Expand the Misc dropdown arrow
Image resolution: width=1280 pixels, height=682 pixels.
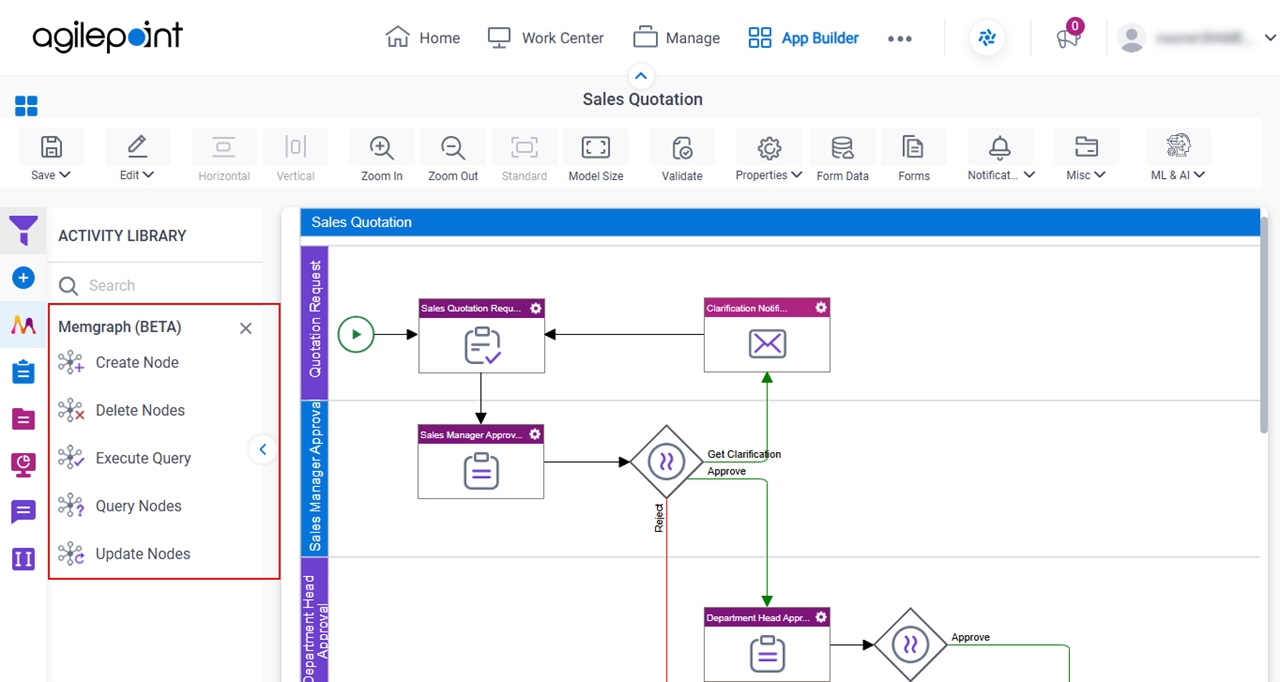pyautogui.click(x=1100, y=175)
